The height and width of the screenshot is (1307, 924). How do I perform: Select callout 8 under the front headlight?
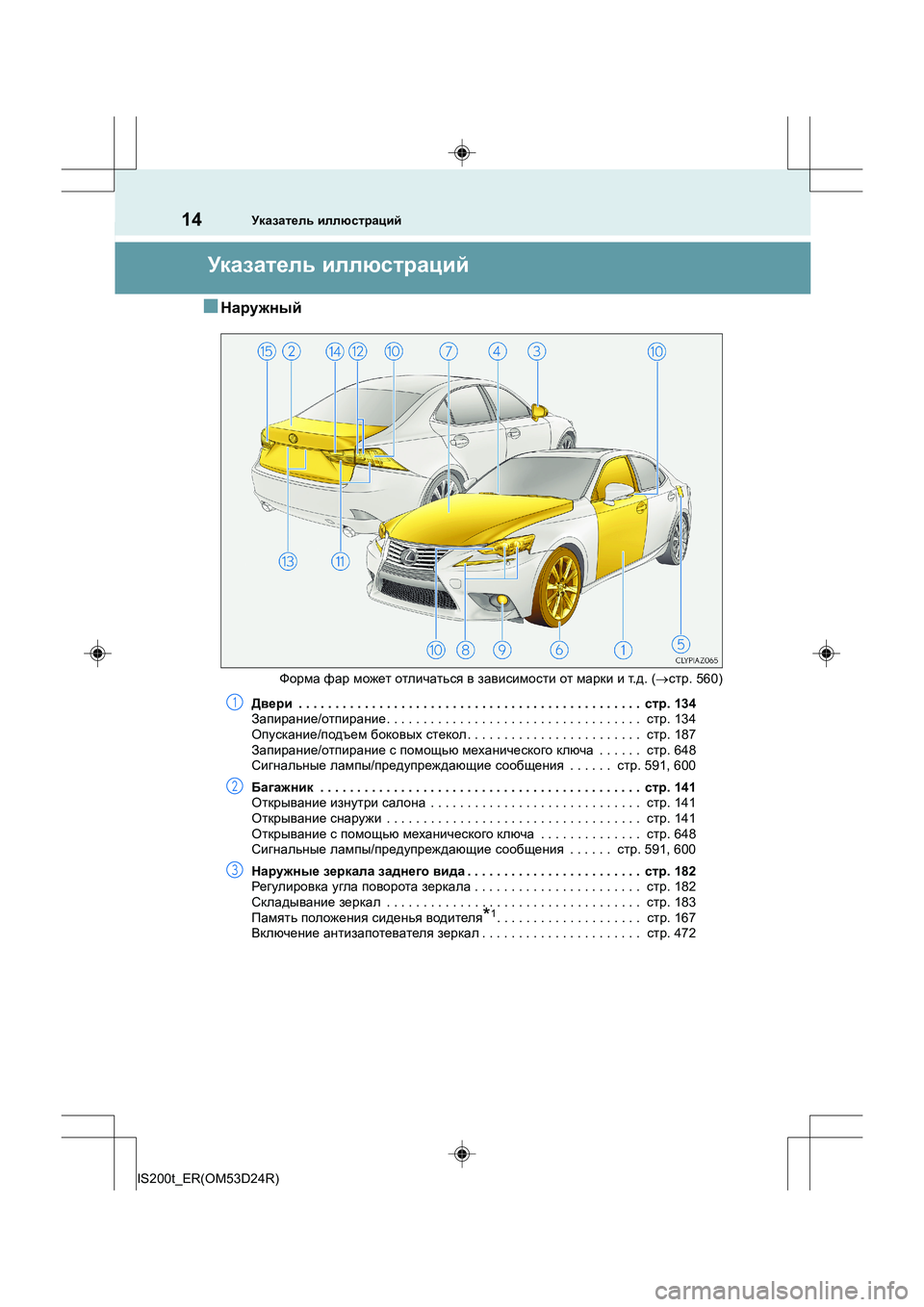tap(466, 650)
